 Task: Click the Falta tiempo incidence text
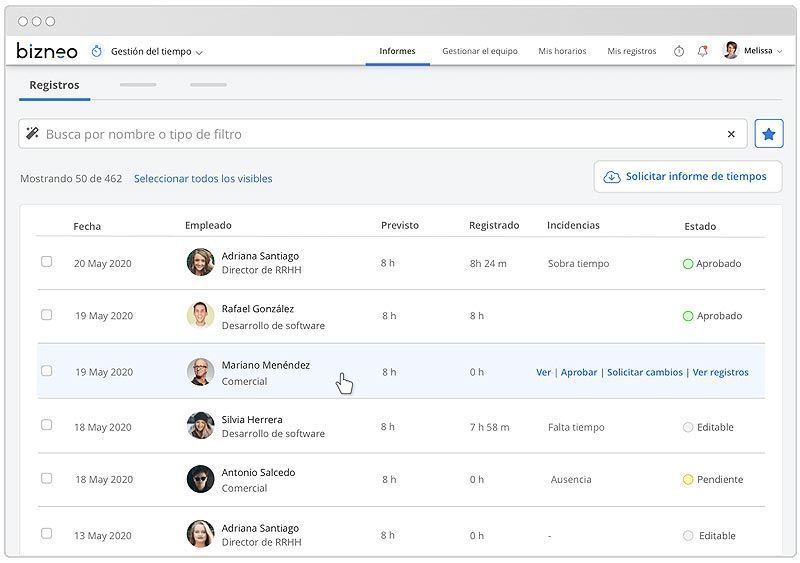(576, 427)
